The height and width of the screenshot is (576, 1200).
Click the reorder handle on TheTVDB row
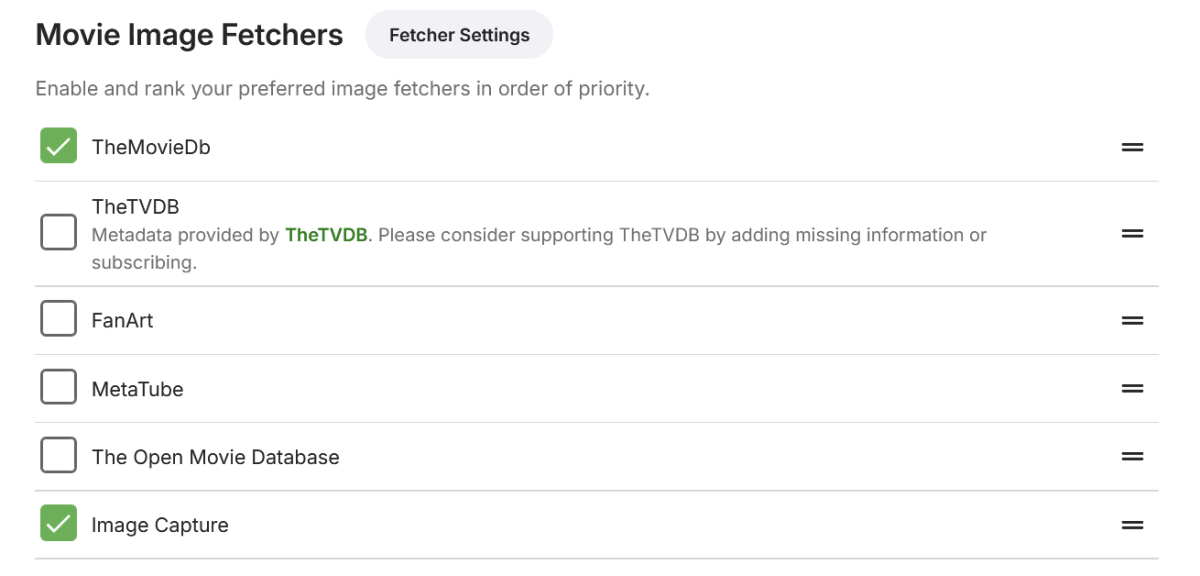tap(1132, 234)
